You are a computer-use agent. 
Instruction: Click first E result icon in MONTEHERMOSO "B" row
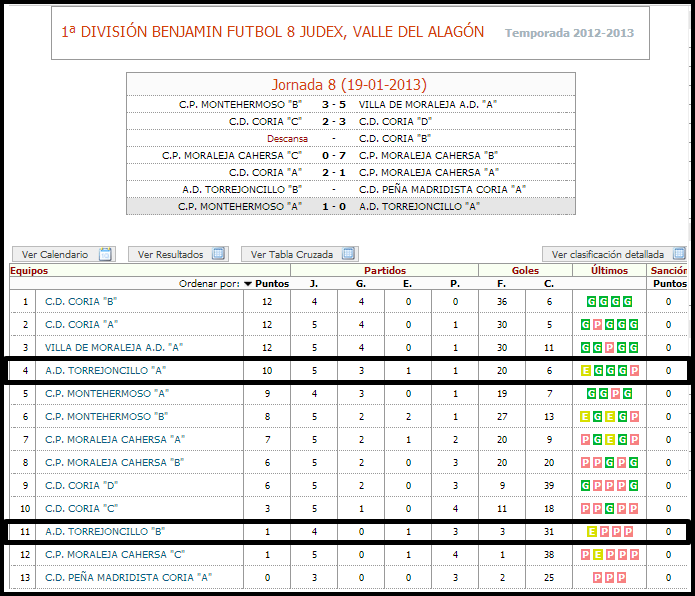tap(586, 417)
